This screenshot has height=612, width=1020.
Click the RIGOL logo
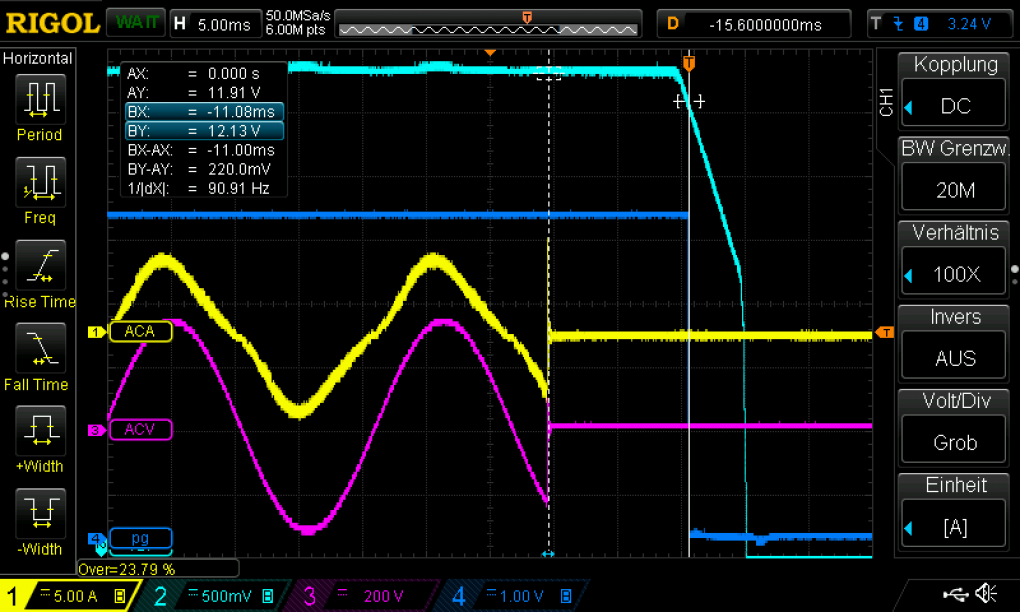[52, 23]
